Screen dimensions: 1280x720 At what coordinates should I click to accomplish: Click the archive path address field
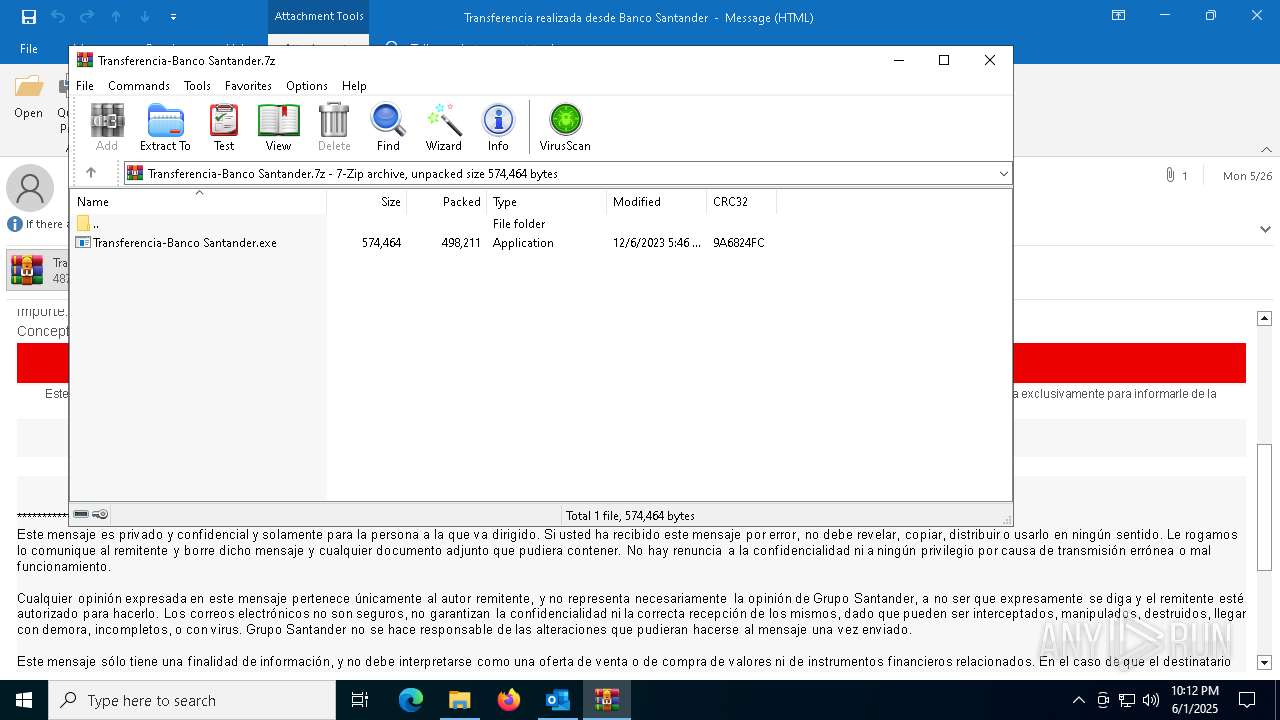click(x=567, y=174)
